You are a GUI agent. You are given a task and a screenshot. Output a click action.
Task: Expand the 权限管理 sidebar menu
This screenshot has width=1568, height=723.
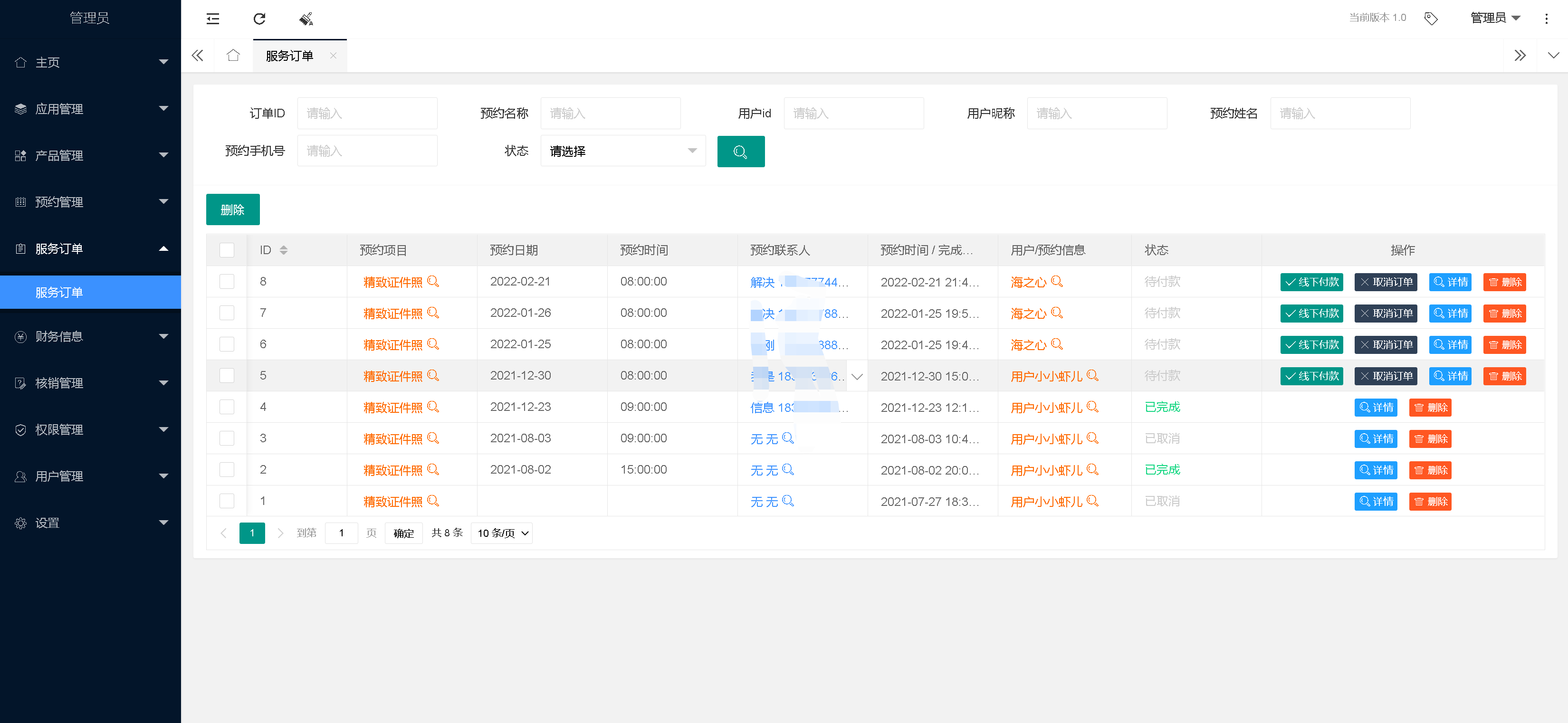[x=90, y=429]
